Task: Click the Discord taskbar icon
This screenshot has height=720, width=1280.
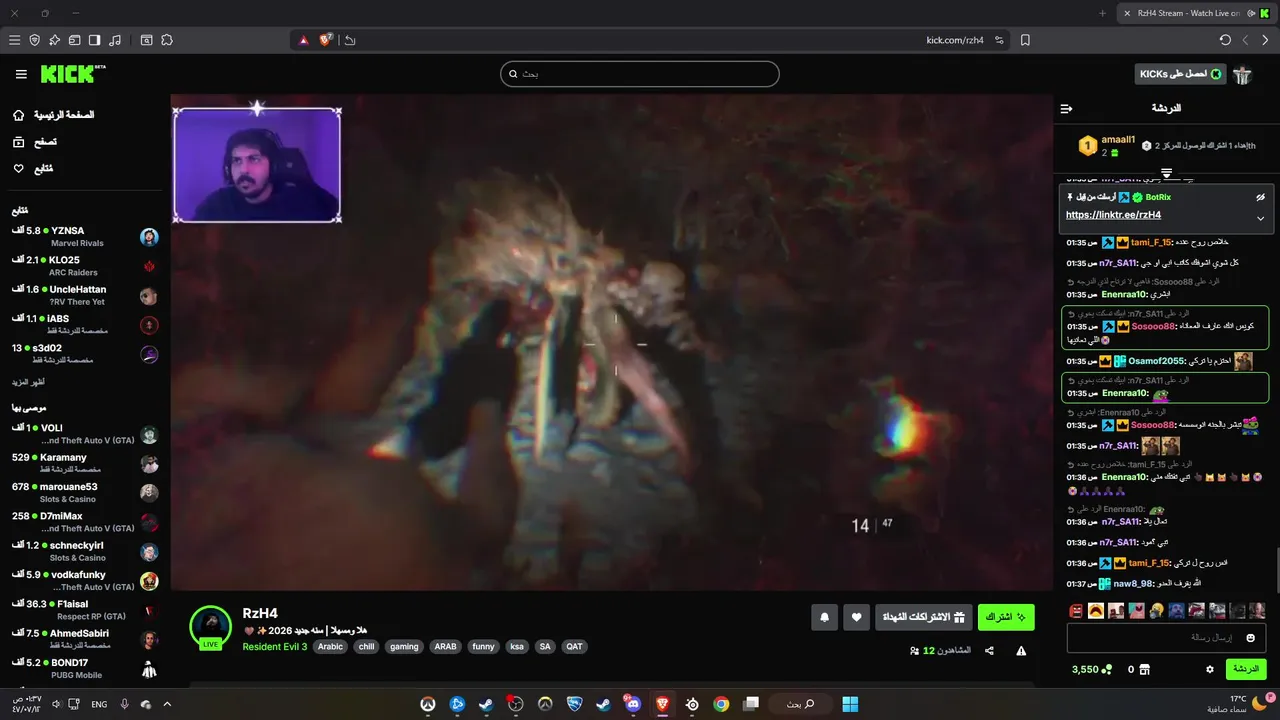Action: click(x=632, y=704)
